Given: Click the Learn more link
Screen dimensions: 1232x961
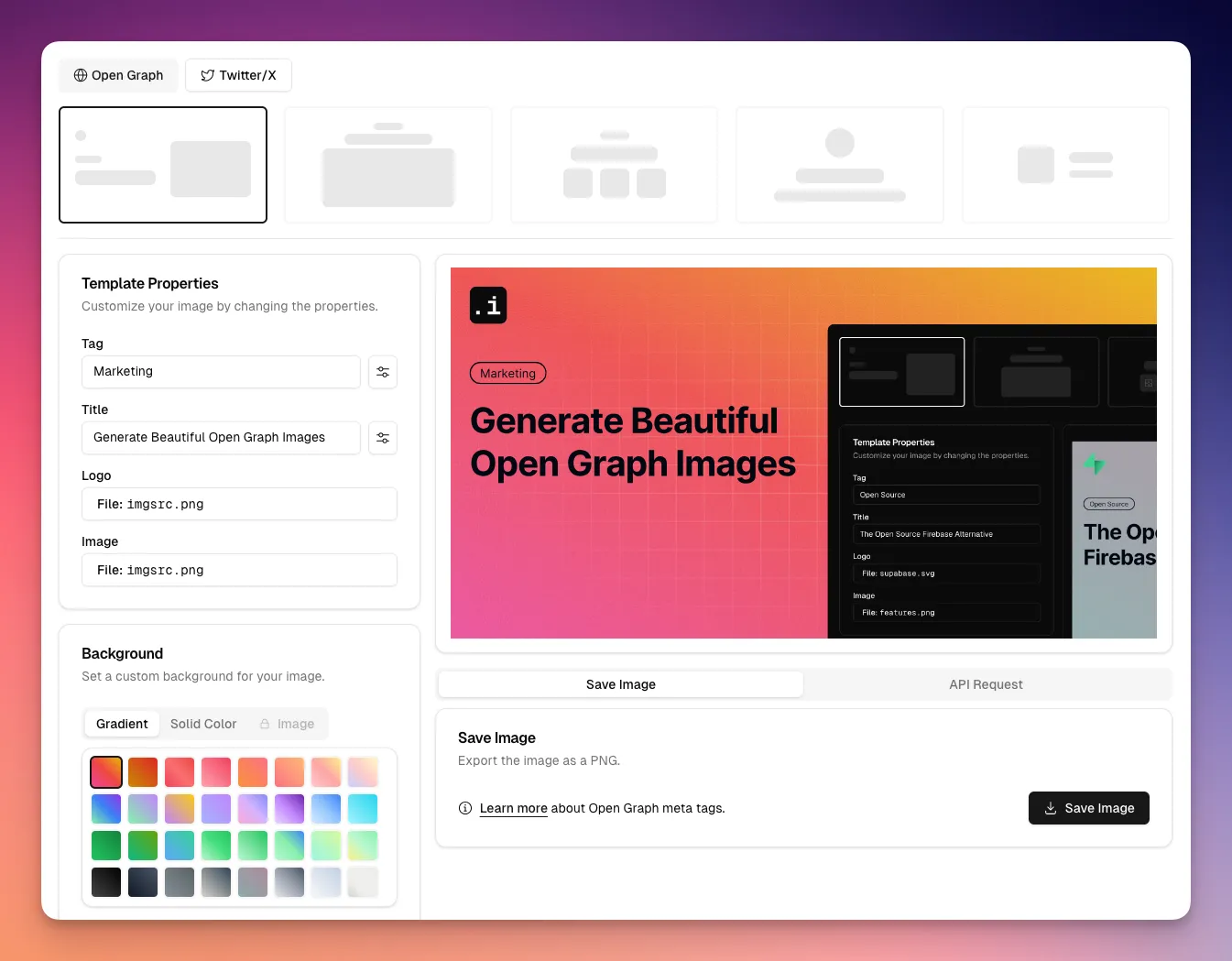Looking at the screenshot, I should [513, 808].
